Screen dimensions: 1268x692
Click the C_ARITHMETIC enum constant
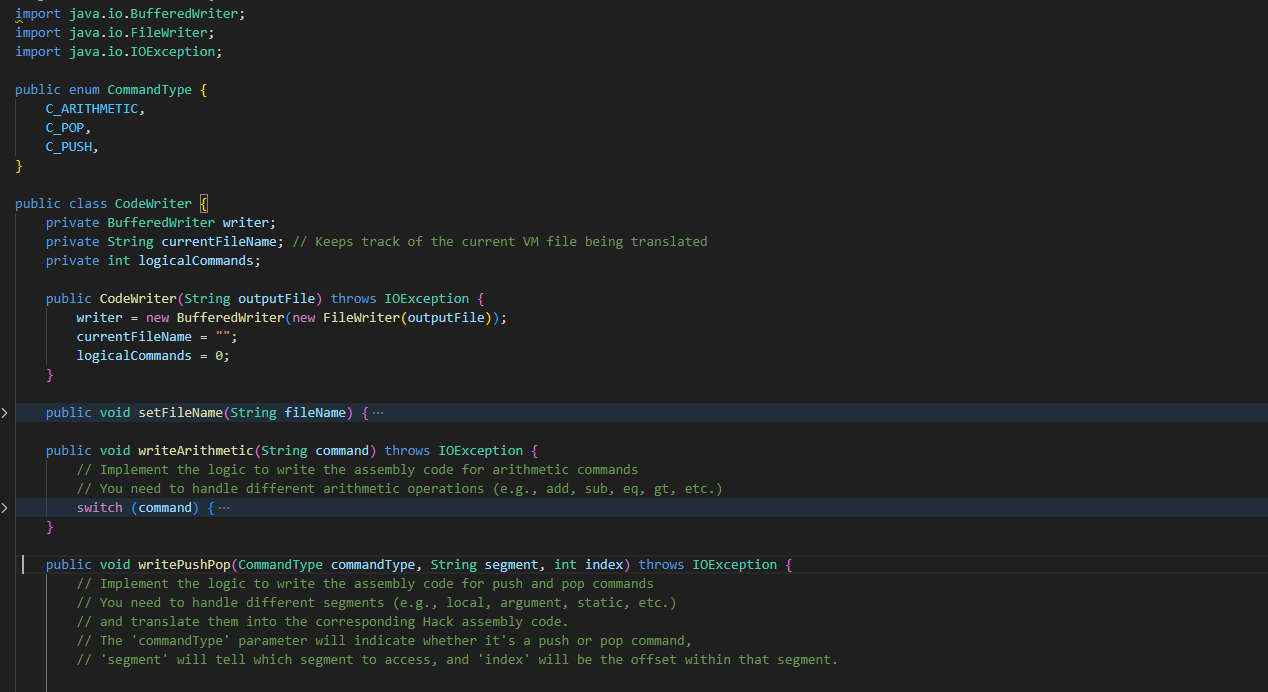point(90,108)
